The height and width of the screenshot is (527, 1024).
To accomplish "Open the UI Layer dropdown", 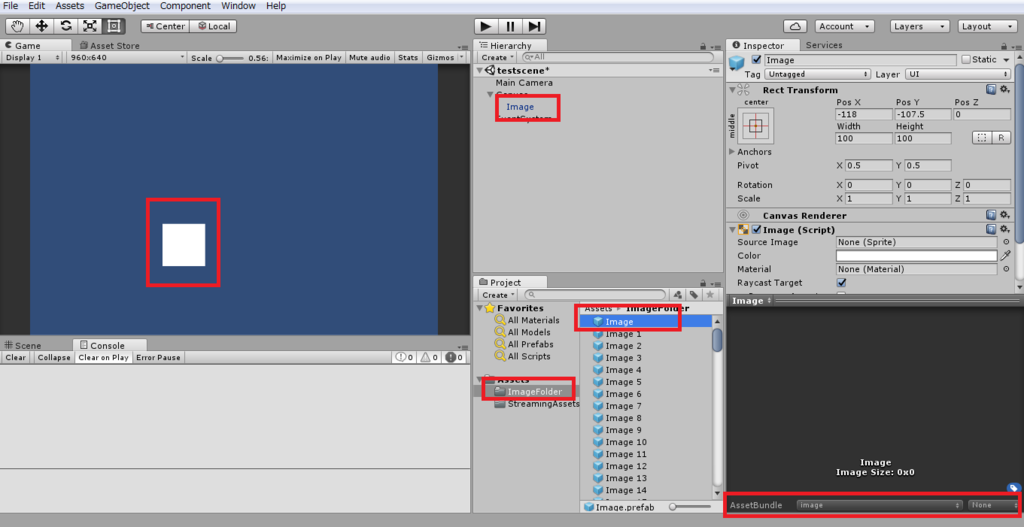I will click(958, 74).
